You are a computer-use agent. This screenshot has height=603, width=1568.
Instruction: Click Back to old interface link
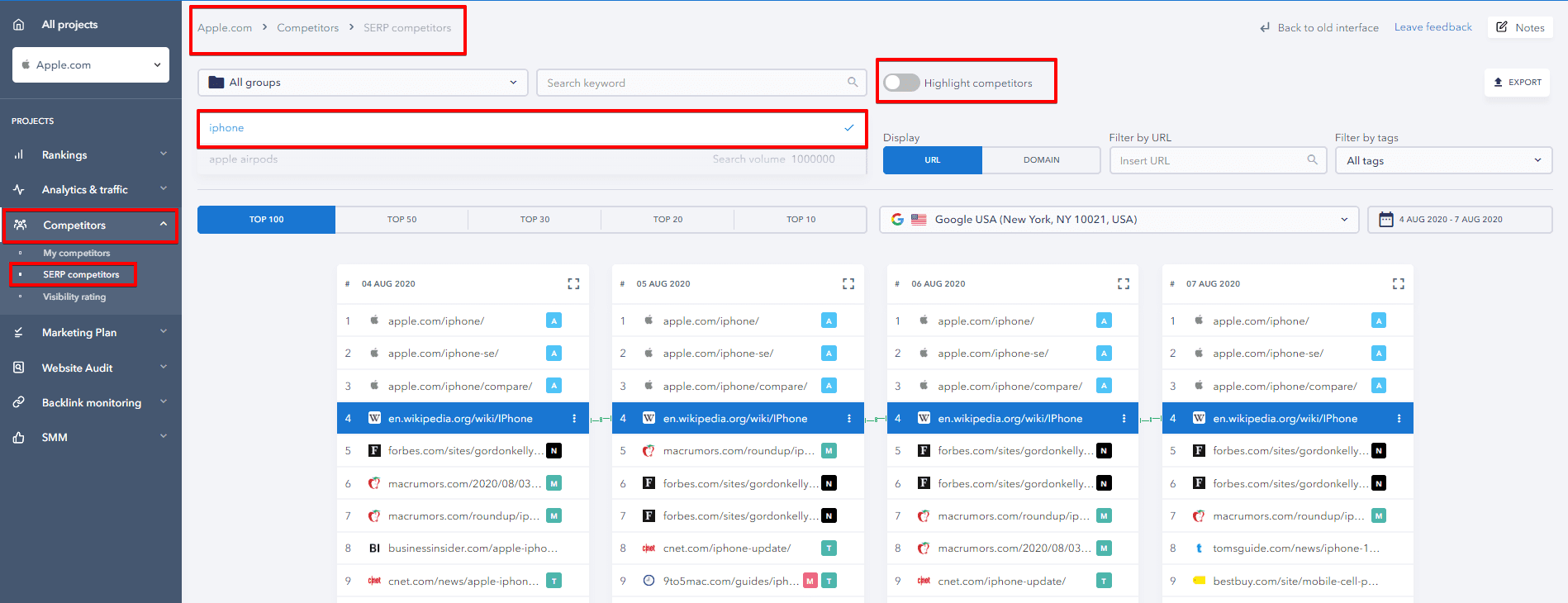click(1319, 27)
